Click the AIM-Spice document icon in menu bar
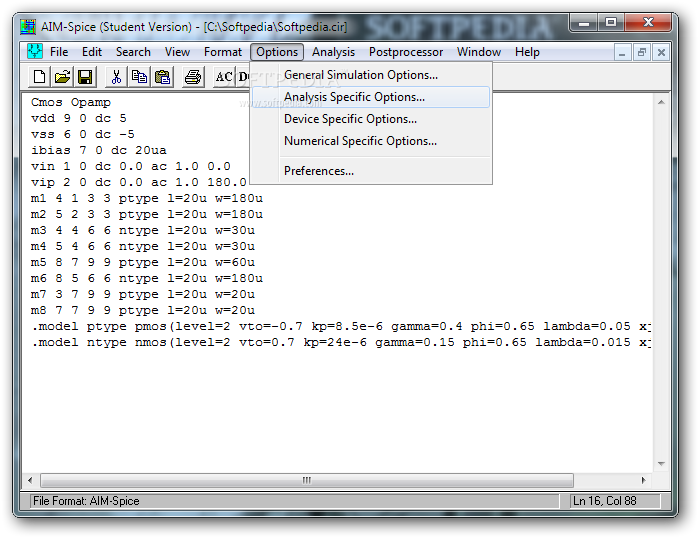The width and height of the screenshot is (699, 538). click(x=34, y=52)
